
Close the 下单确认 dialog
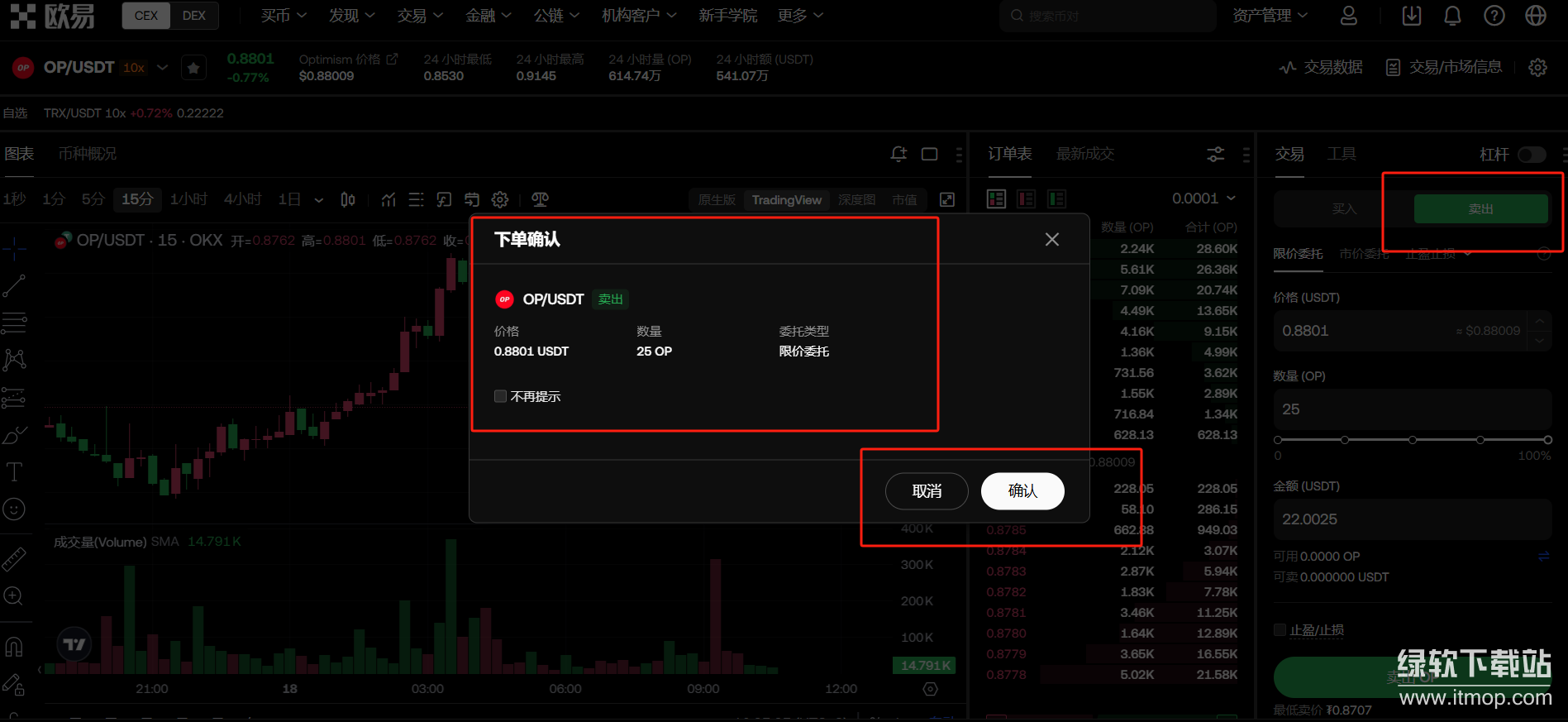[1051, 239]
